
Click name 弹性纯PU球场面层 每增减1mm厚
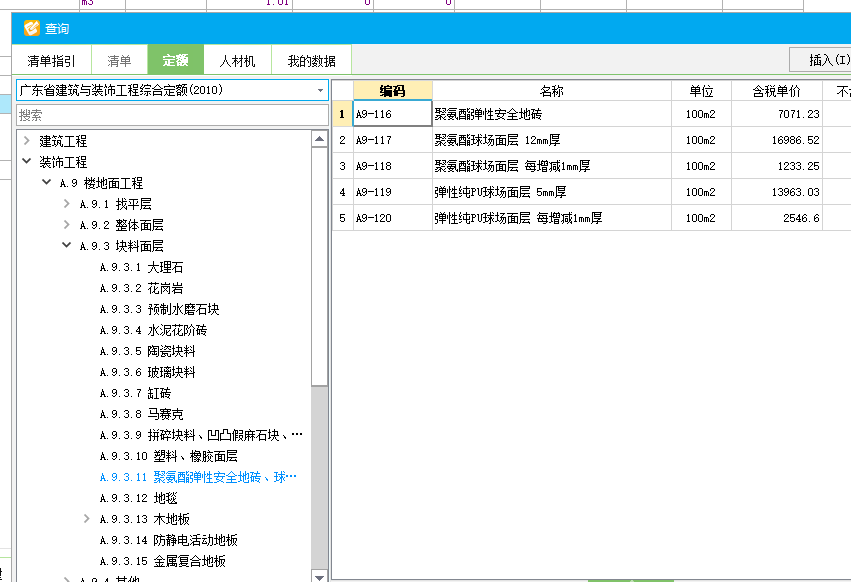(x=518, y=218)
